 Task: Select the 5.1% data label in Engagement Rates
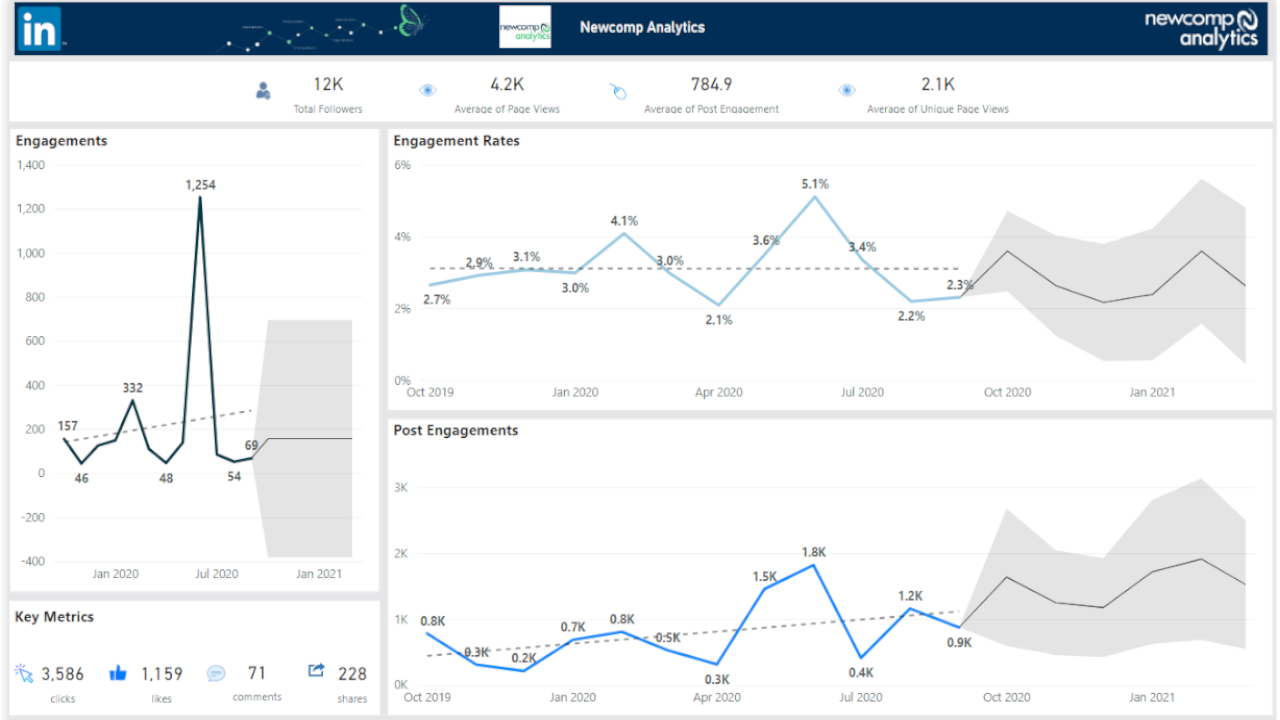tap(814, 184)
